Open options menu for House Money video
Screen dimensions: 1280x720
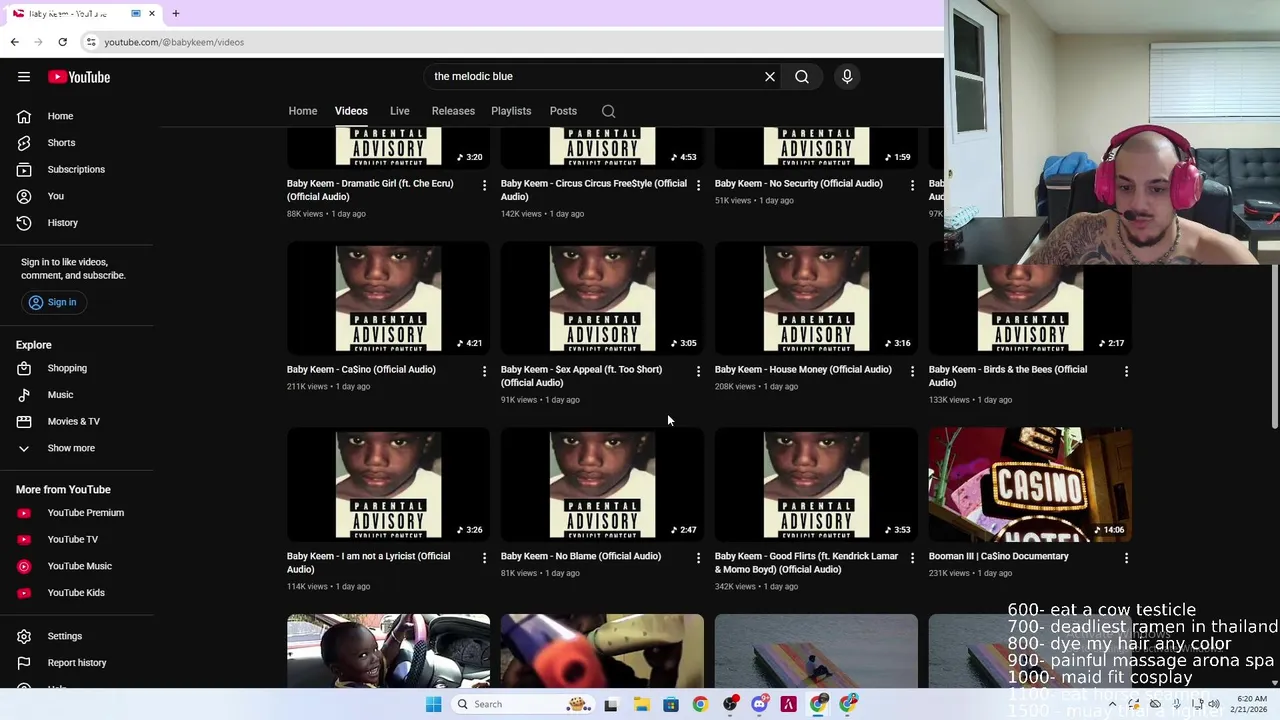[912, 371]
